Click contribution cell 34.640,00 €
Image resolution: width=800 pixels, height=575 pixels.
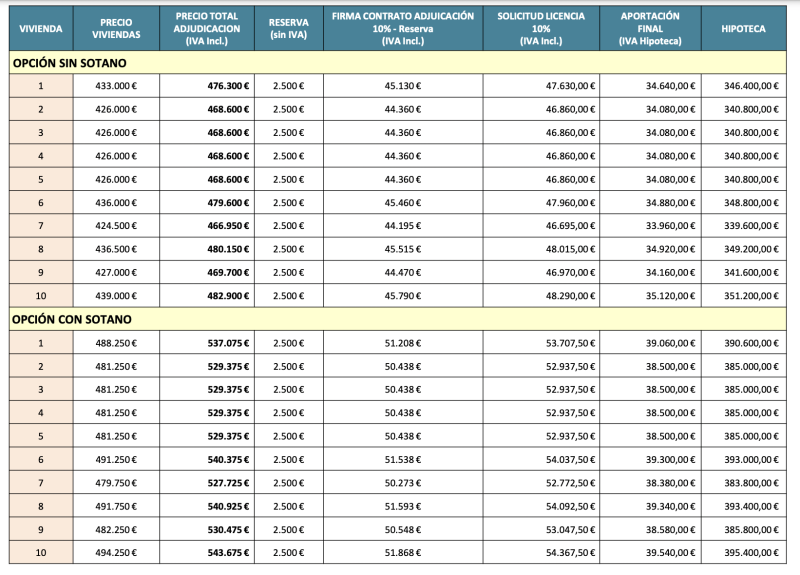651,86
